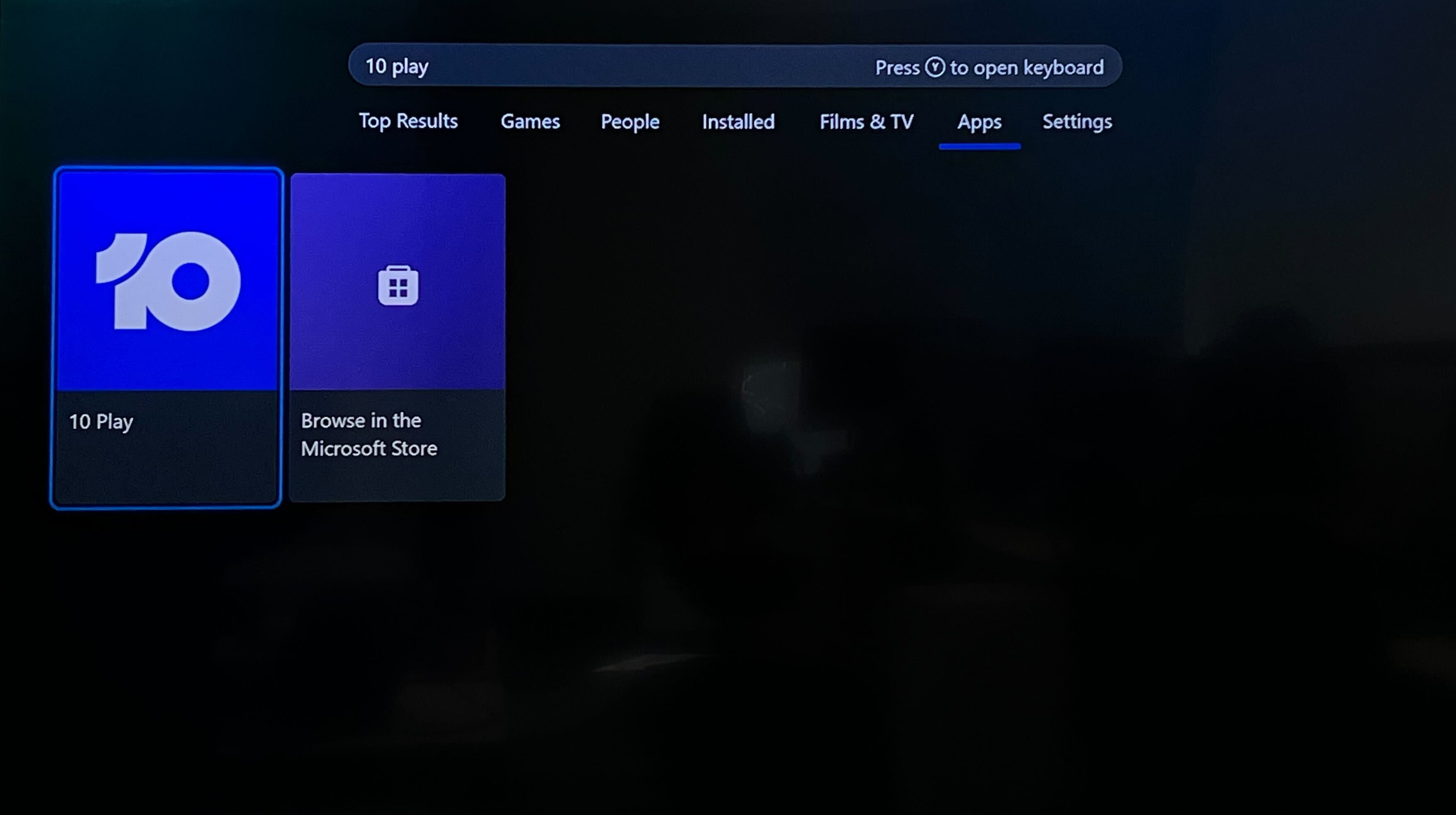Show the Installed results tab
Viewport: 1456px width, 815px height.
coord(738,121)
